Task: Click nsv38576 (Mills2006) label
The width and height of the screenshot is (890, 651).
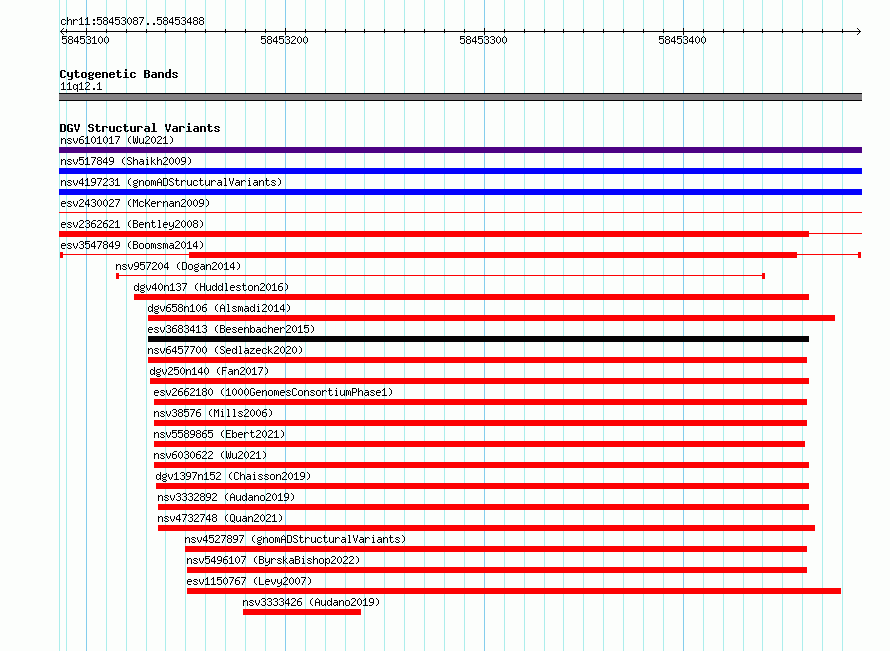Action: point(213,413)
